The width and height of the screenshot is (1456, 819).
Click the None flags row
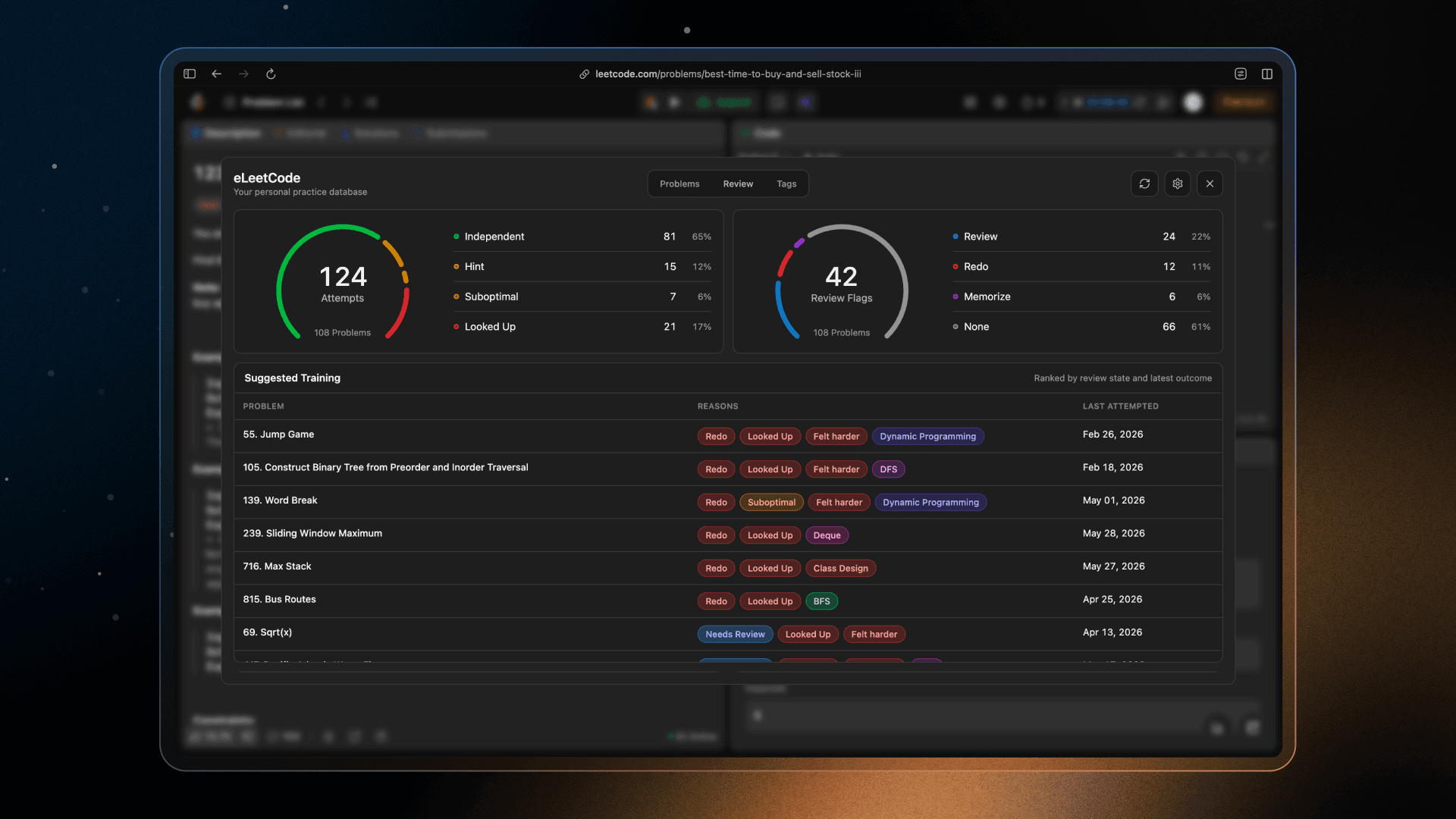(1081, 327)
